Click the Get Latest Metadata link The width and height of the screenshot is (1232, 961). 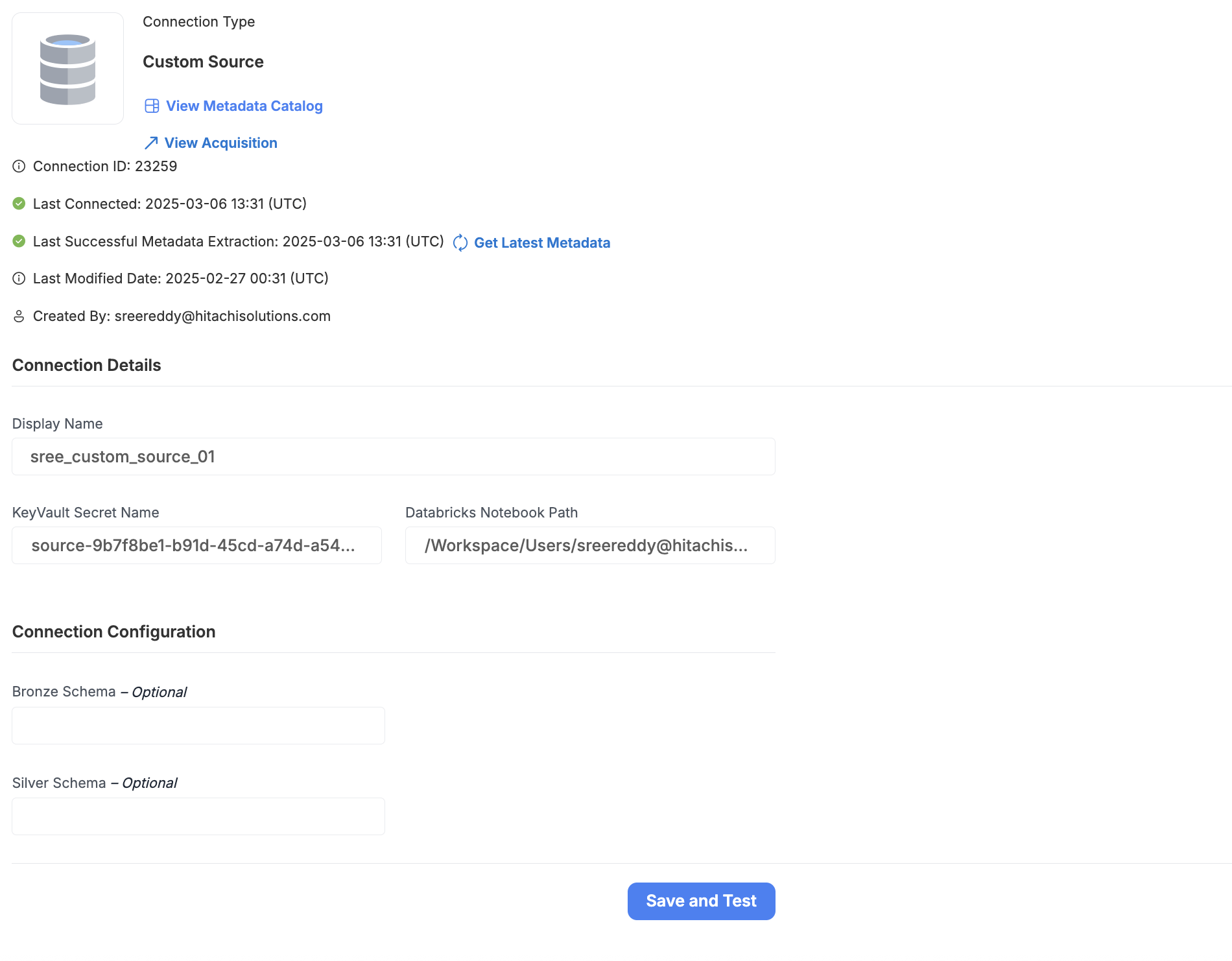click(x=542, y=243)
